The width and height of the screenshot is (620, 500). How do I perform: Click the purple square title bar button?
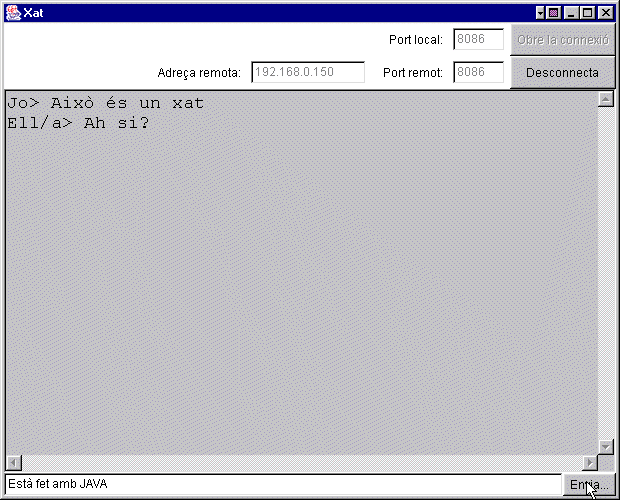(553, 13)
